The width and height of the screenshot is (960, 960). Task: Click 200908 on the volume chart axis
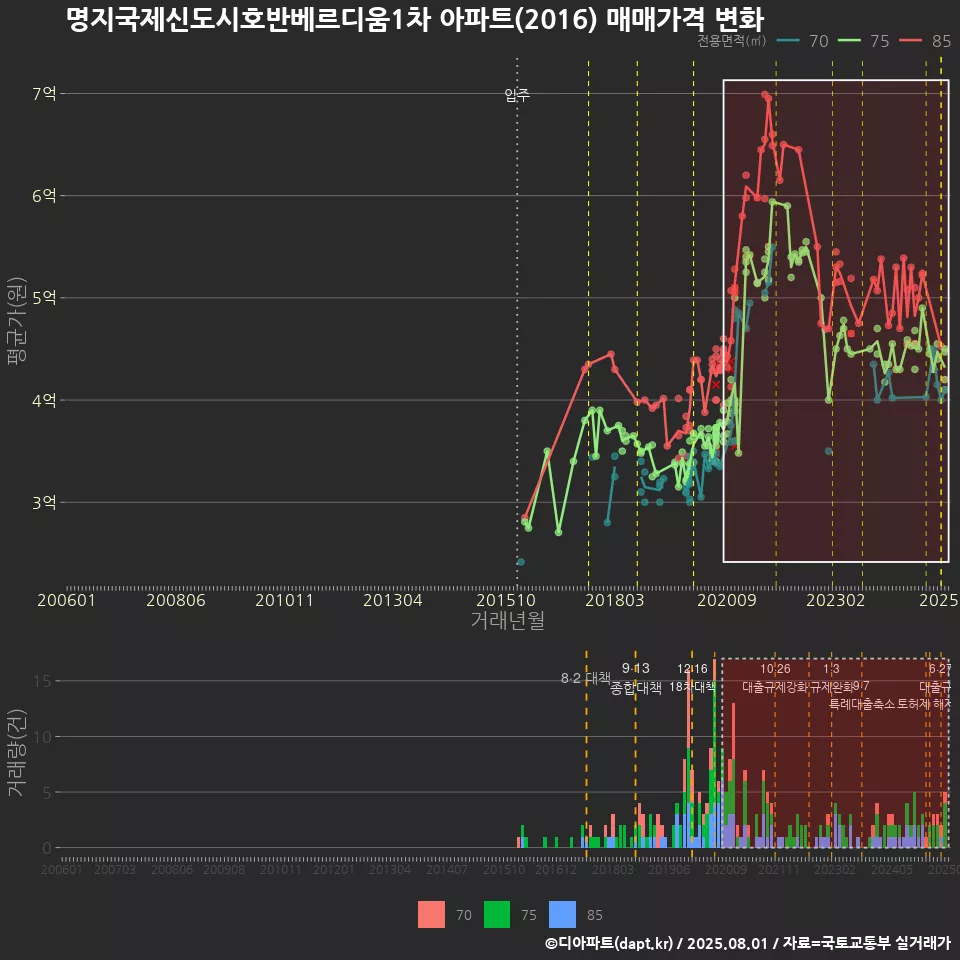[x=224, y=869]
